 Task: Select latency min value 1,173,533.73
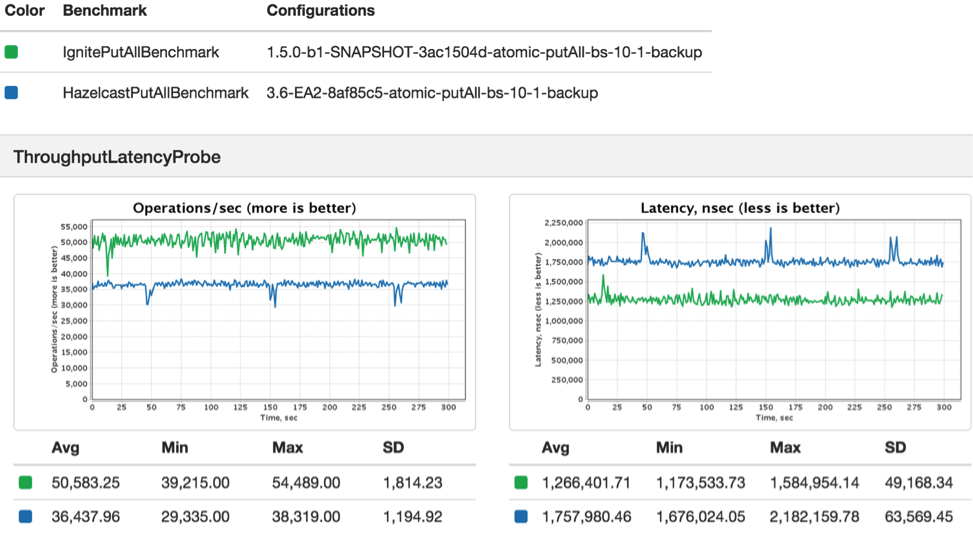[701, 483]
